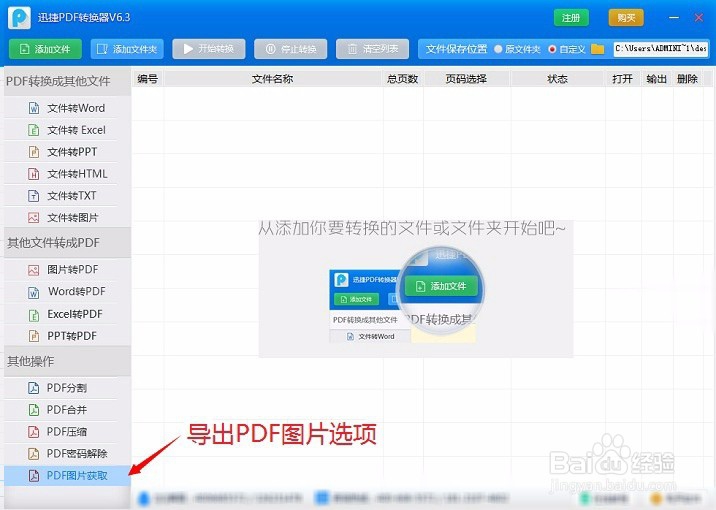Minimize the converter window
This screenshot has width=716, height=510.
click(674, 17)
